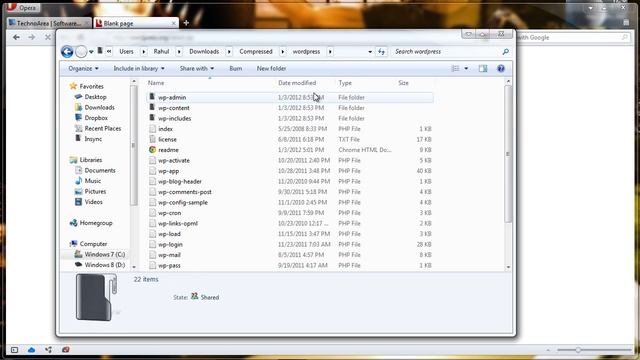
Task: Select the wp-app file
Action: tap(169, 171)
